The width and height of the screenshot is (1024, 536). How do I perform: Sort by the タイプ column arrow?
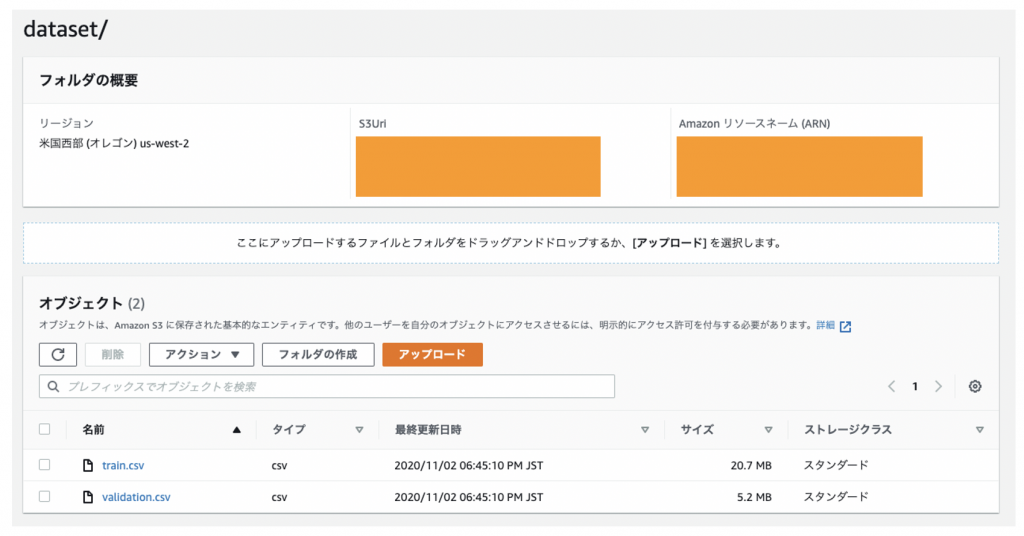(x=359, y=430)
